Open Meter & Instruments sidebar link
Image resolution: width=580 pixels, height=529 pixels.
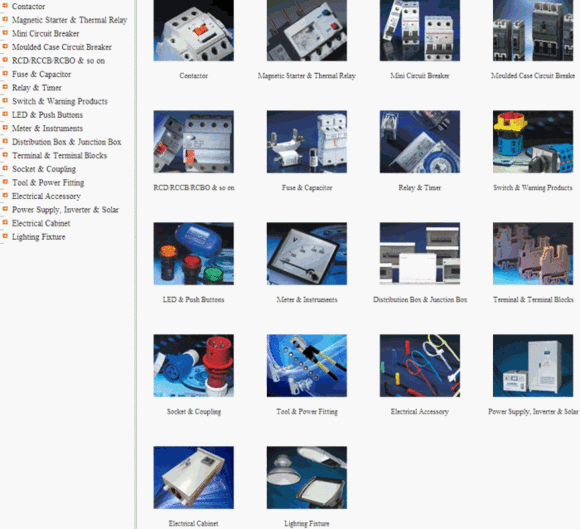[47, 128]
